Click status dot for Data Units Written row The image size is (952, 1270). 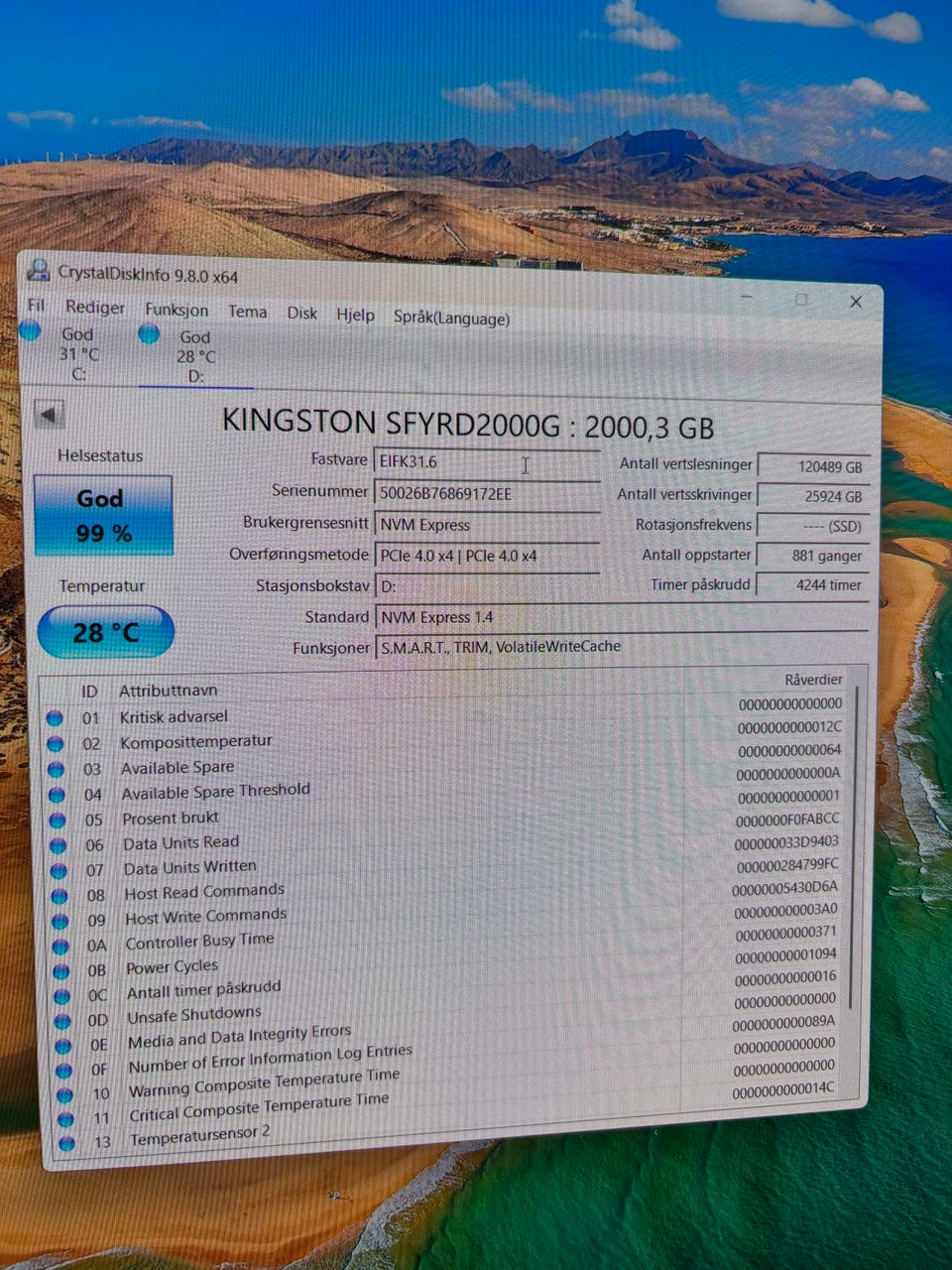(x=59, y=871)
